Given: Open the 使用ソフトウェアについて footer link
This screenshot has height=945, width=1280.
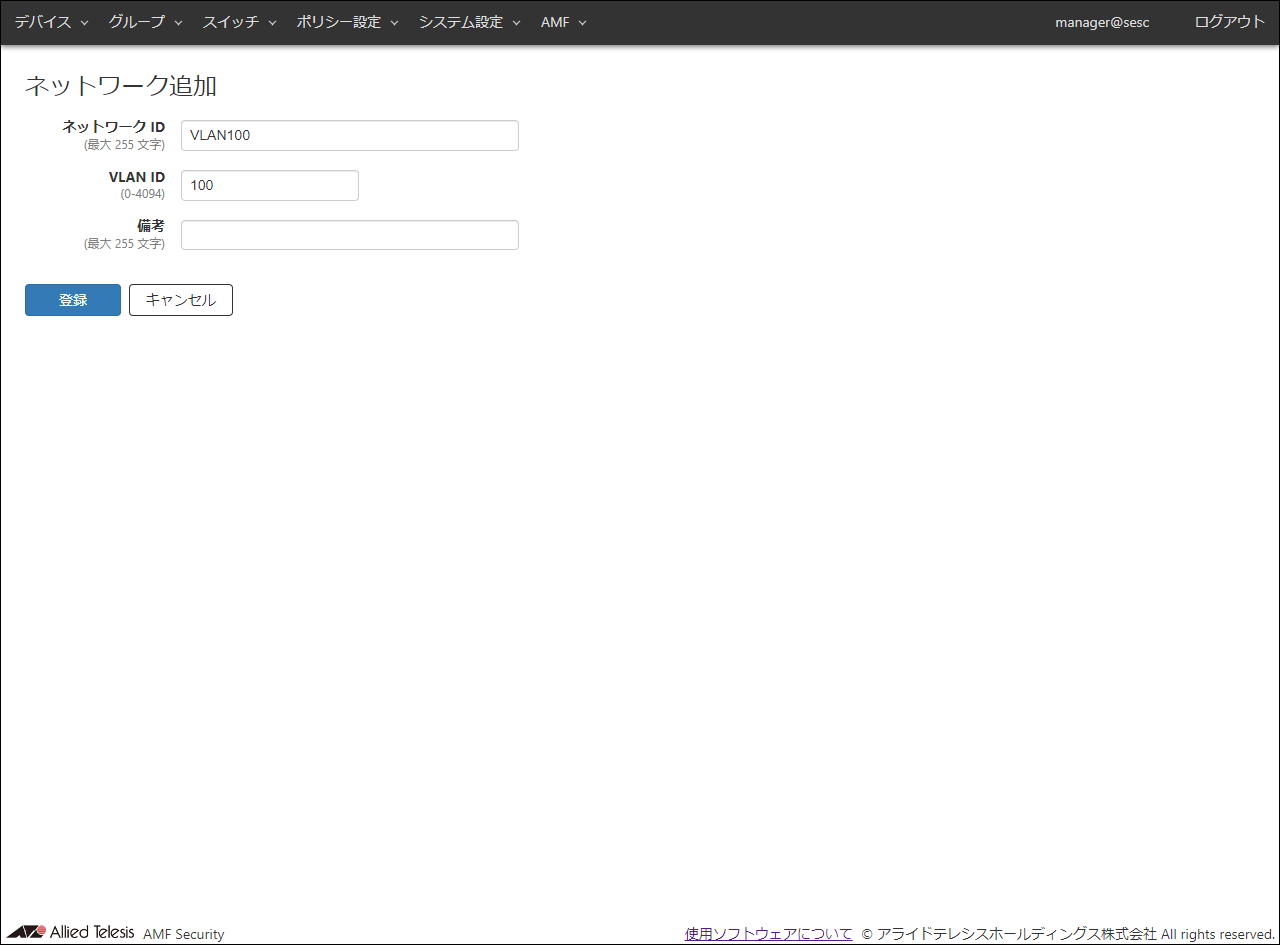Looking at the screenshot, I should 768,933.
